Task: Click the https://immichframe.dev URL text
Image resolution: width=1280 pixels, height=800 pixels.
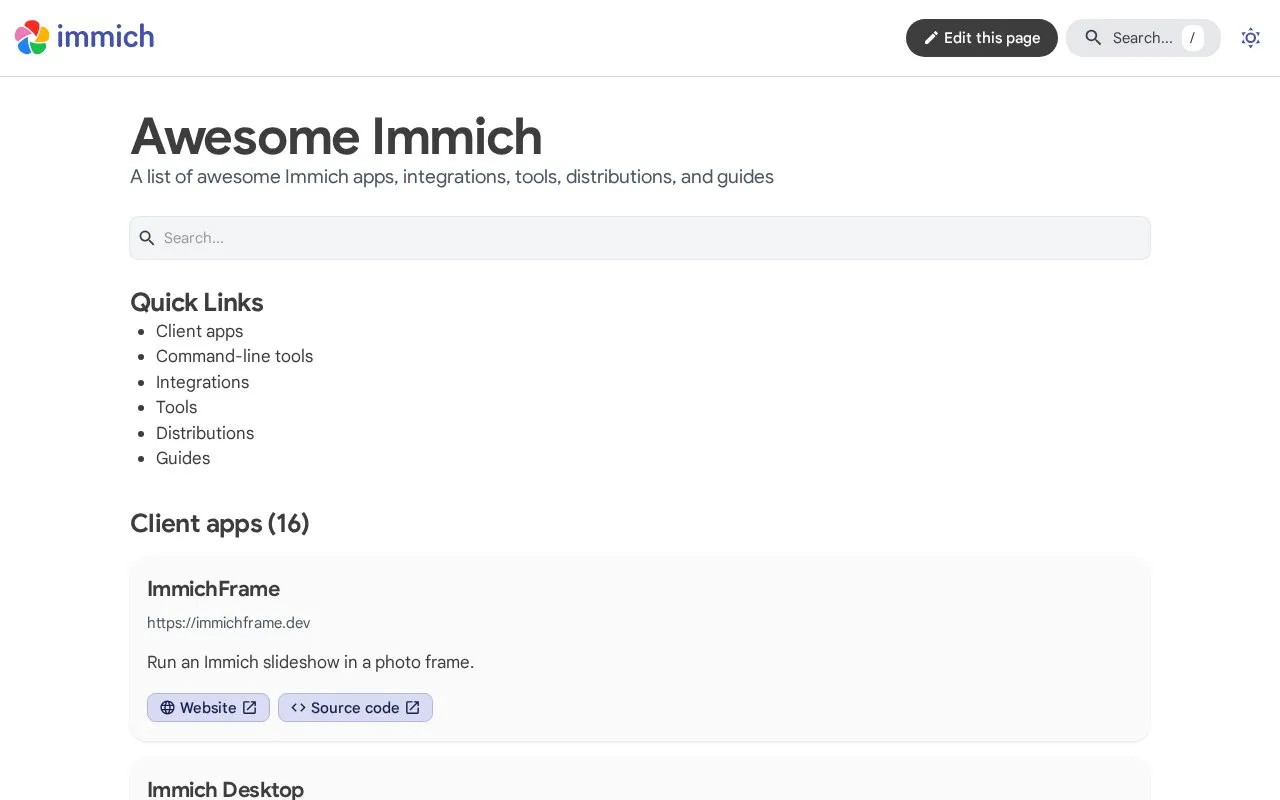Action: [x=228, y=623]
